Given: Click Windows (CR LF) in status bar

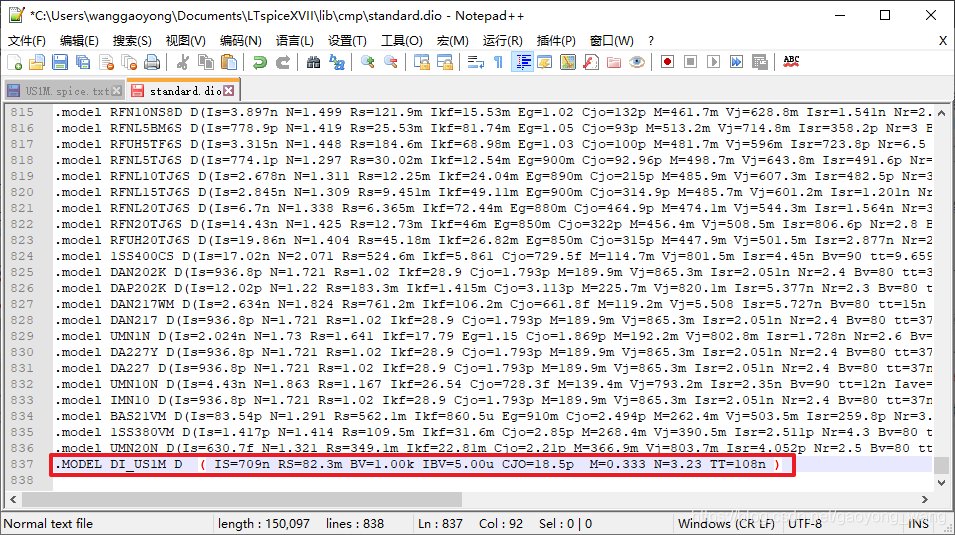Looking at the screenshot, I should pos(726,523).
